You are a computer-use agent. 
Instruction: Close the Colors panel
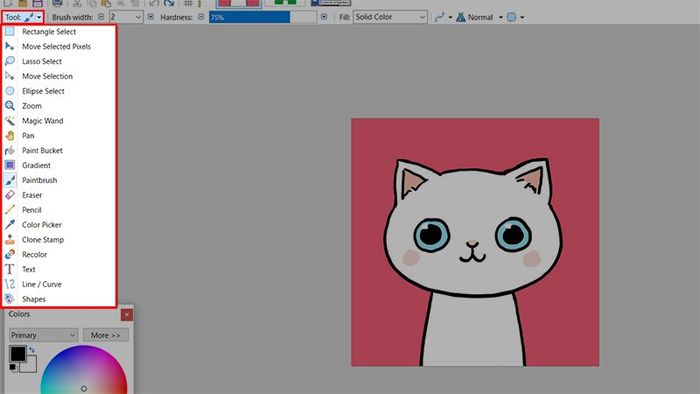click(127, 315)
